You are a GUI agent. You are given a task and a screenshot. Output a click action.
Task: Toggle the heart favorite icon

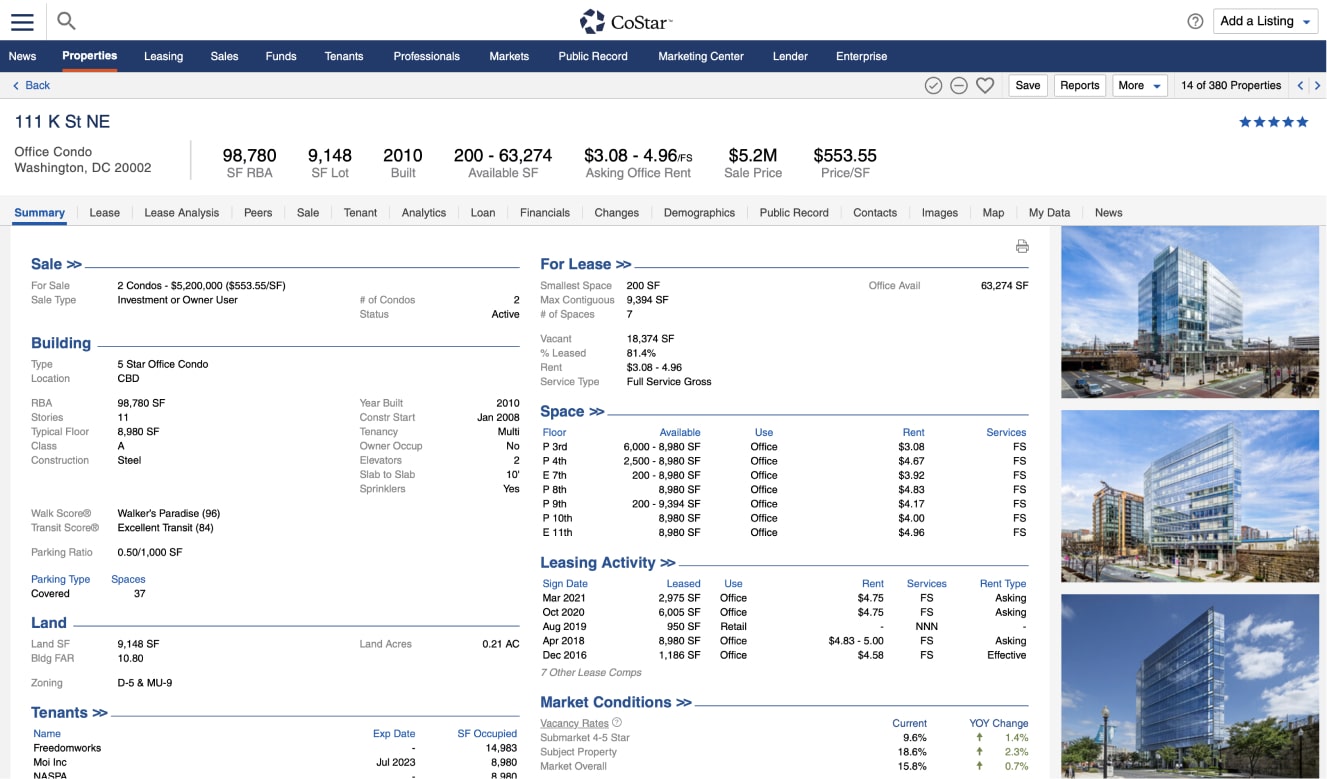[x=985, y=86]
